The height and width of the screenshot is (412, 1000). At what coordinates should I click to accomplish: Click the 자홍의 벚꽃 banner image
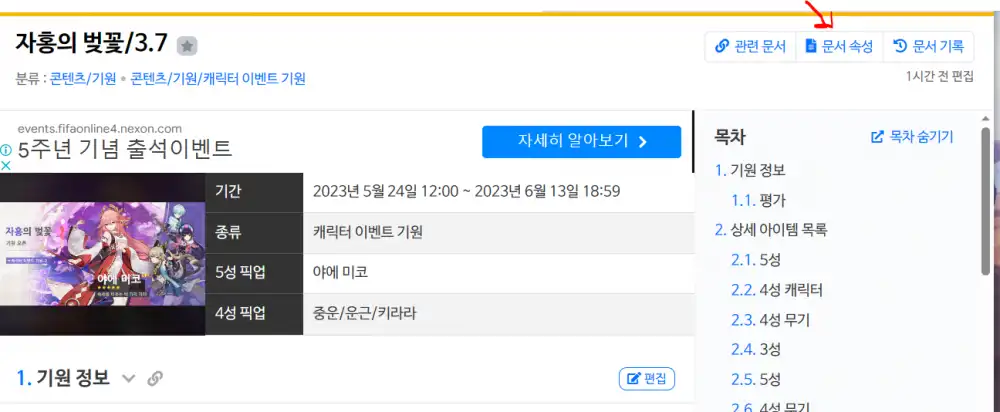coord(100,255)
